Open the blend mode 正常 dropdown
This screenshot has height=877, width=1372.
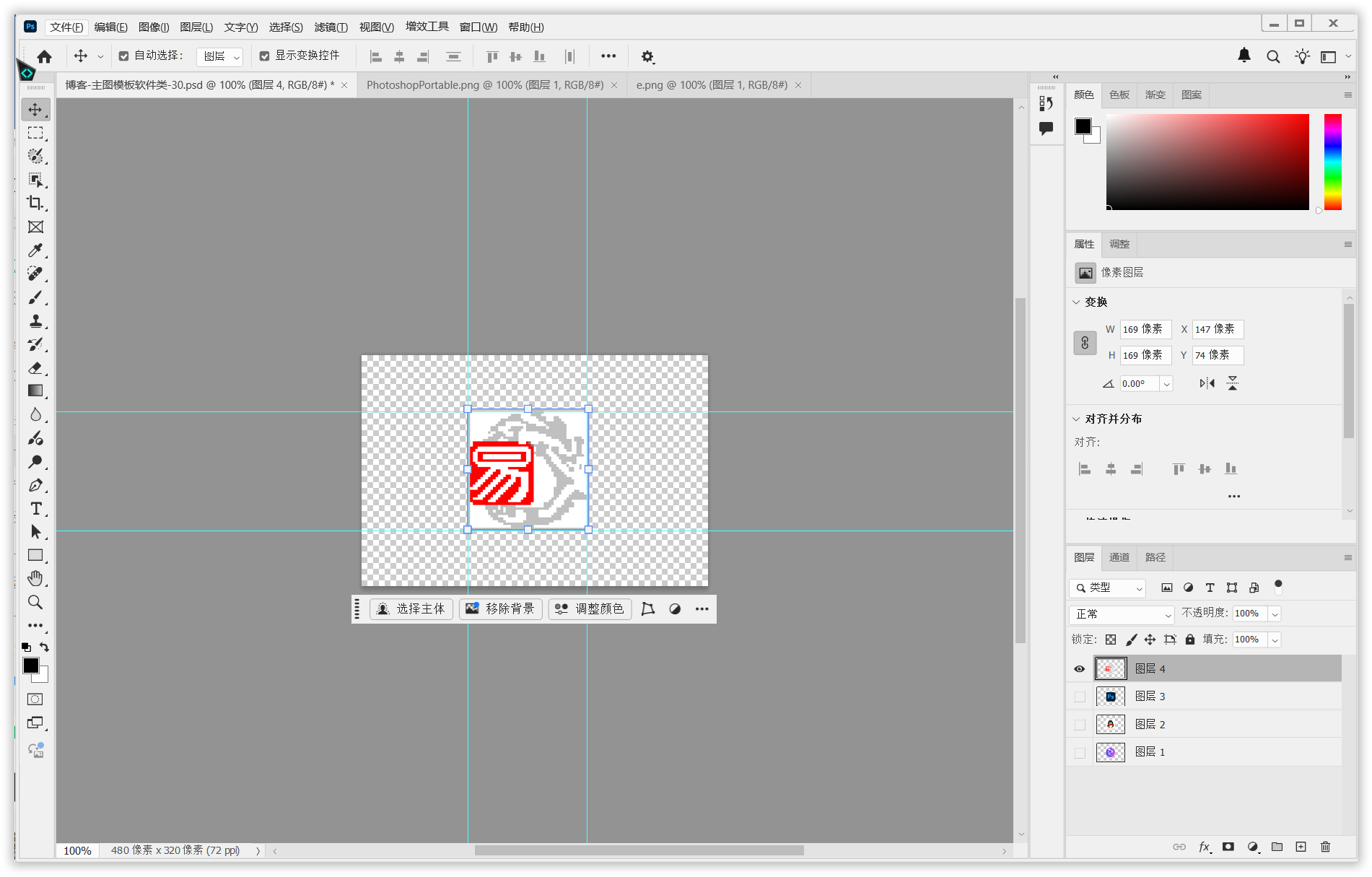pos(1122,614)
